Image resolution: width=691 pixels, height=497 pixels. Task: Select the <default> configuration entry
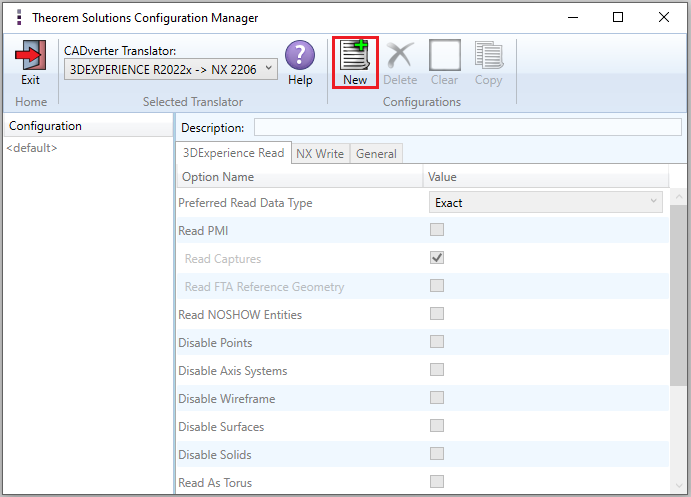click(32, 148)
